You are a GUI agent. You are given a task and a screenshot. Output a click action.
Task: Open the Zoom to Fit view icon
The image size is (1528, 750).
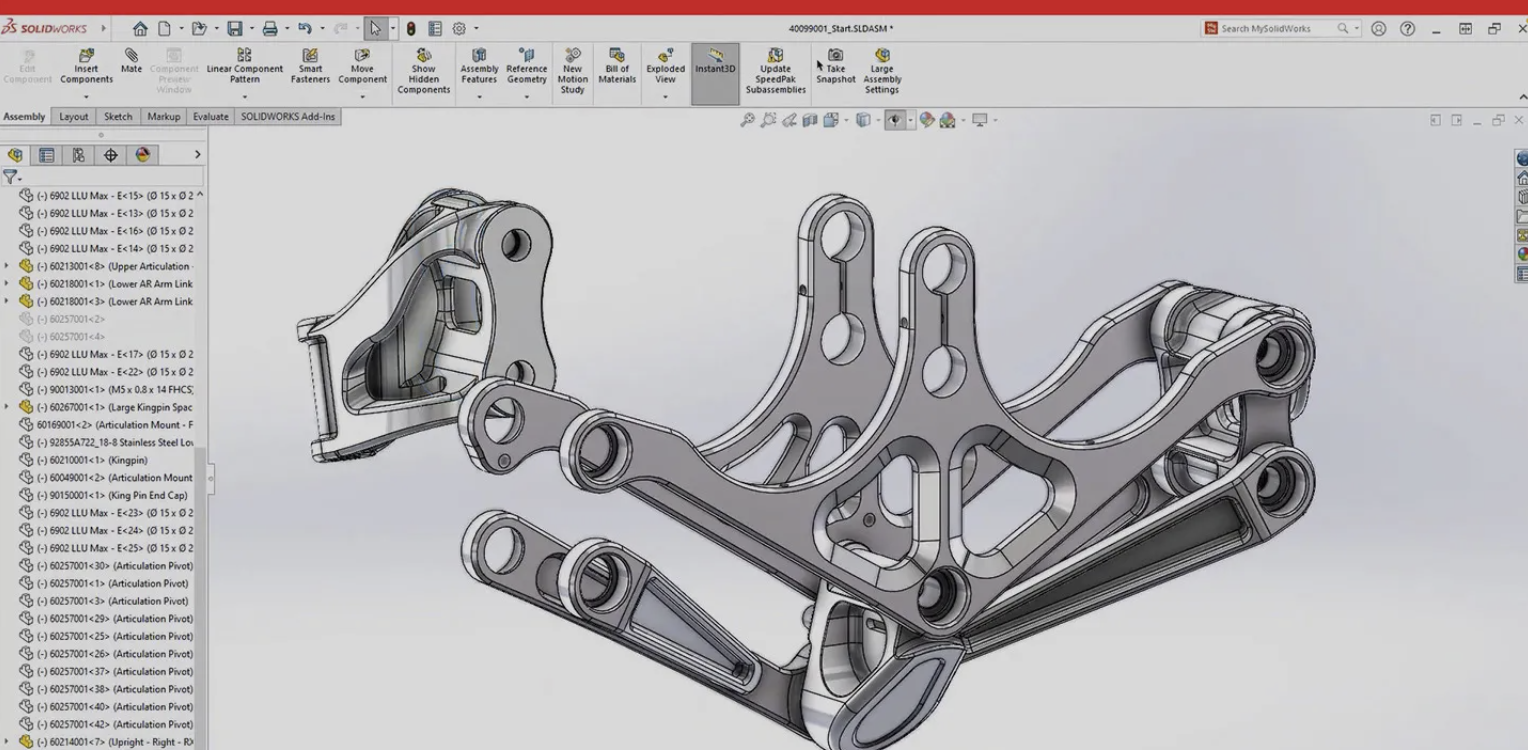click(747, 119)
